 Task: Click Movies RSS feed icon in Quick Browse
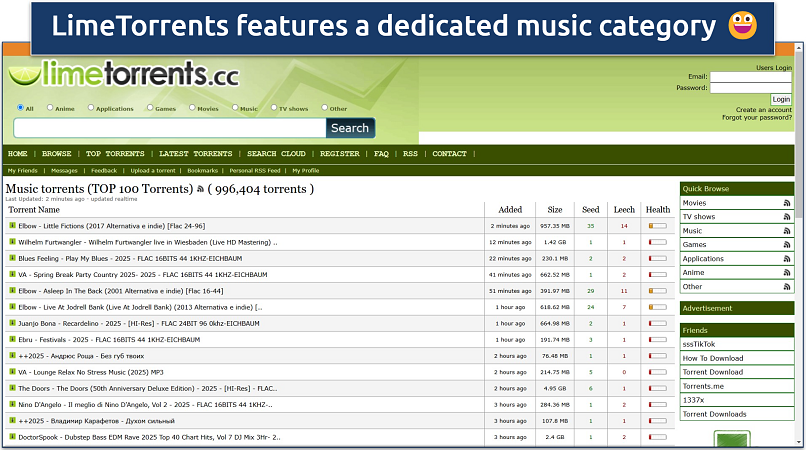[786, 203]
